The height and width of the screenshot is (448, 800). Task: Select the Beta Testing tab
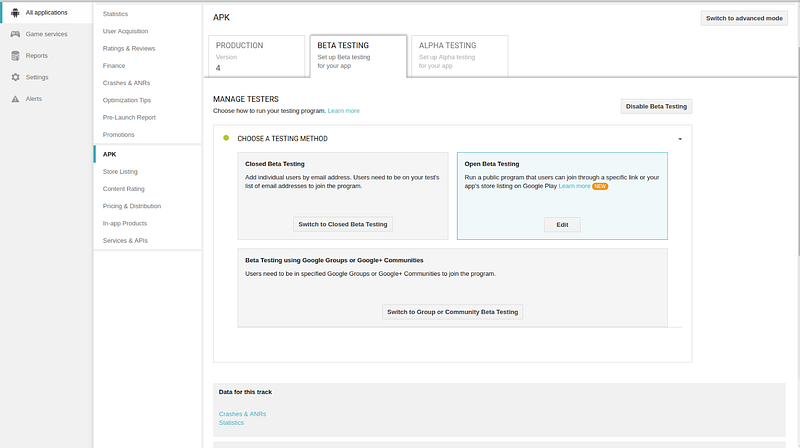click(x=358, y=56)
